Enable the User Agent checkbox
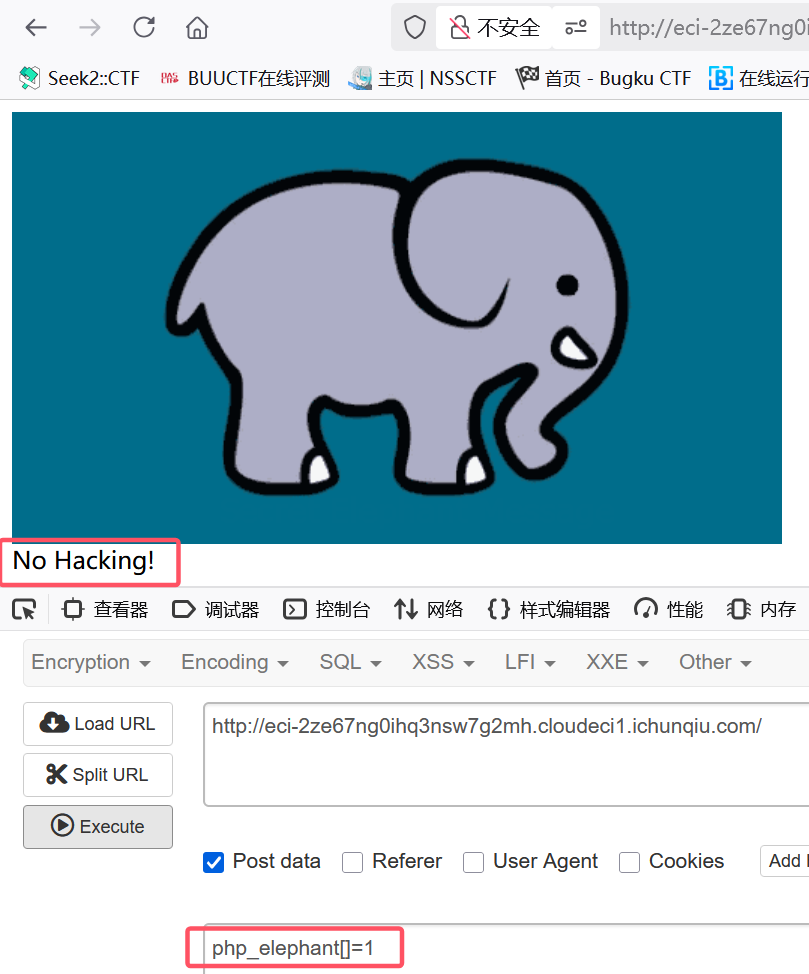This screenshot has height=974, width=809. [x=473, y=862]
